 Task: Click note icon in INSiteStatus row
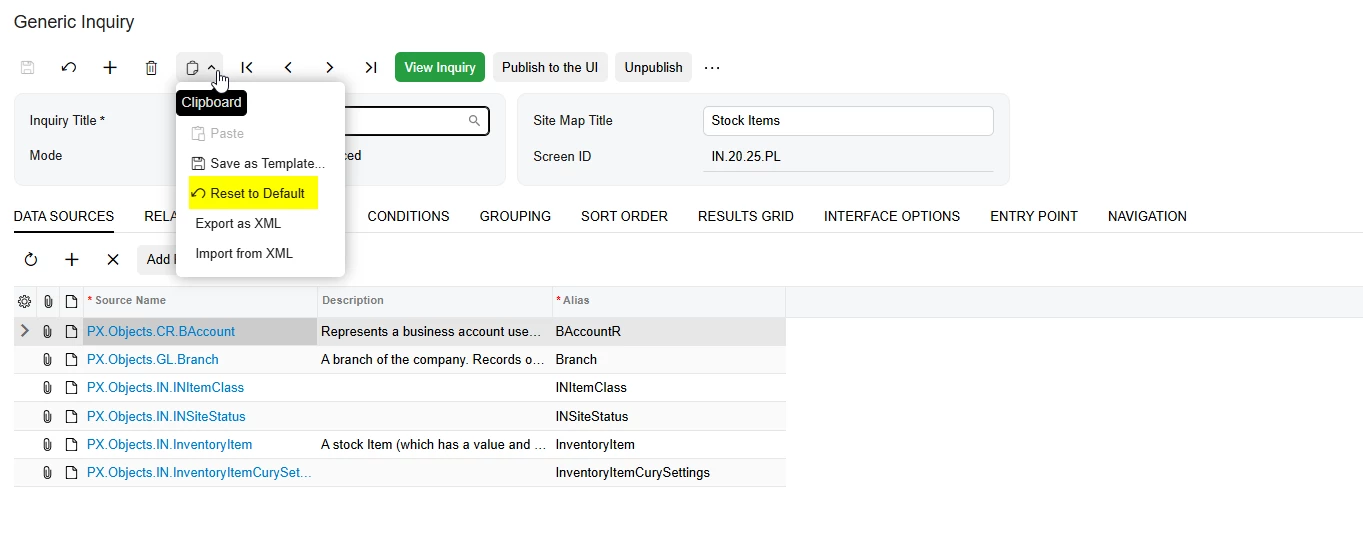pyautogui.click(x=71, y=416)
